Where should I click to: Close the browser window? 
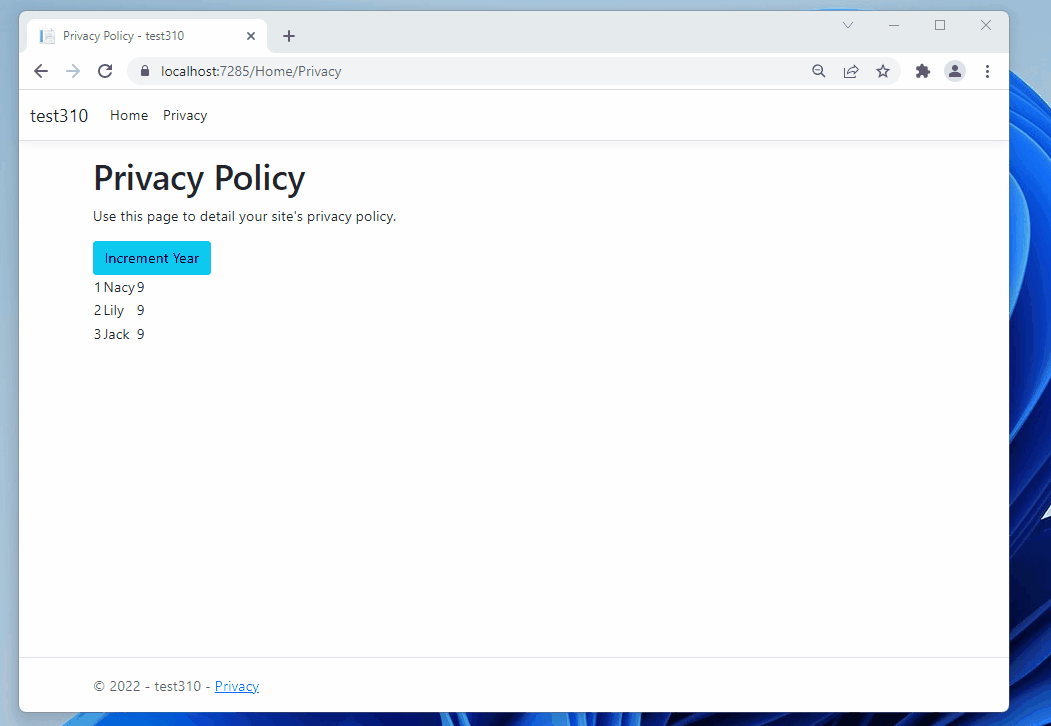tap(985, 25)
